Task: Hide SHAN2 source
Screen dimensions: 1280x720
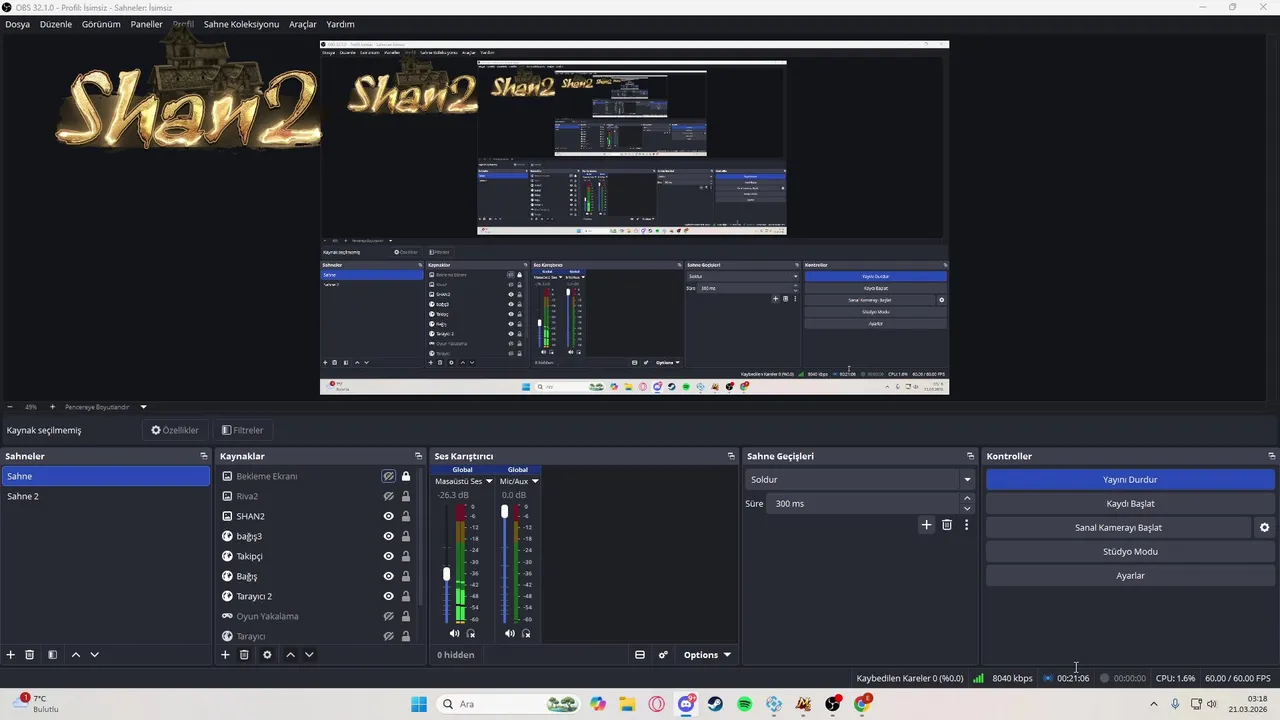Action: pos(389,517)
